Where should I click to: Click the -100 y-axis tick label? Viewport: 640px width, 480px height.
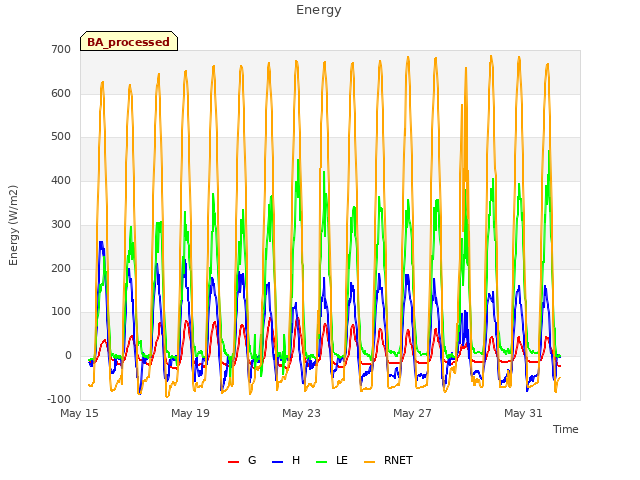[x=59, y=399]
